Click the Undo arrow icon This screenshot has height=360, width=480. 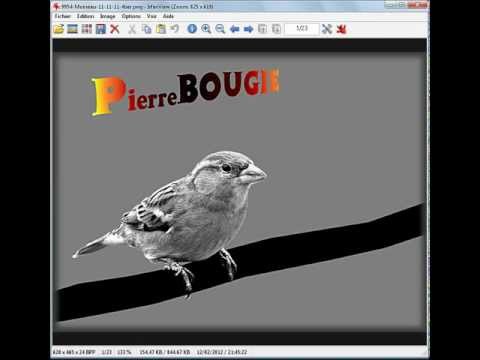pos(175,29)
